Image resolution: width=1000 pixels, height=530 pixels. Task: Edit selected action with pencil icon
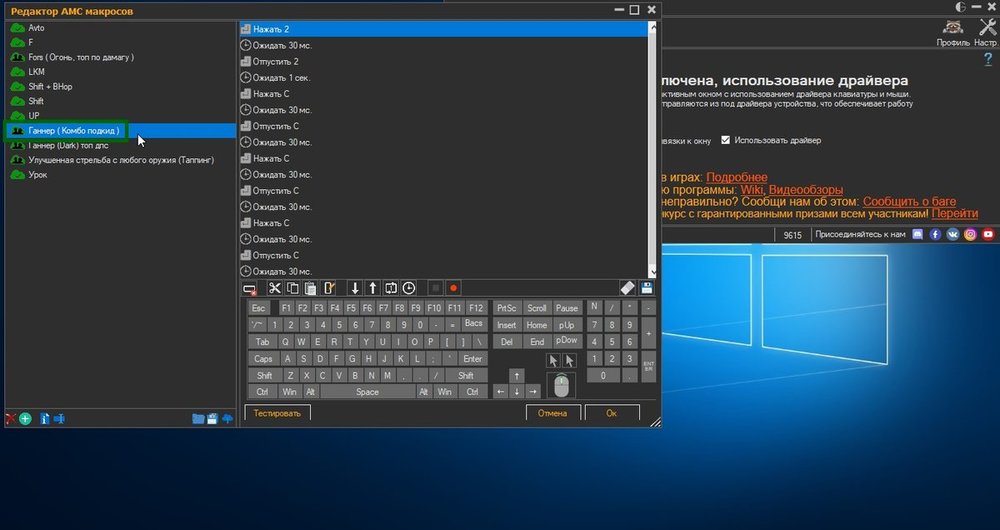329,288
